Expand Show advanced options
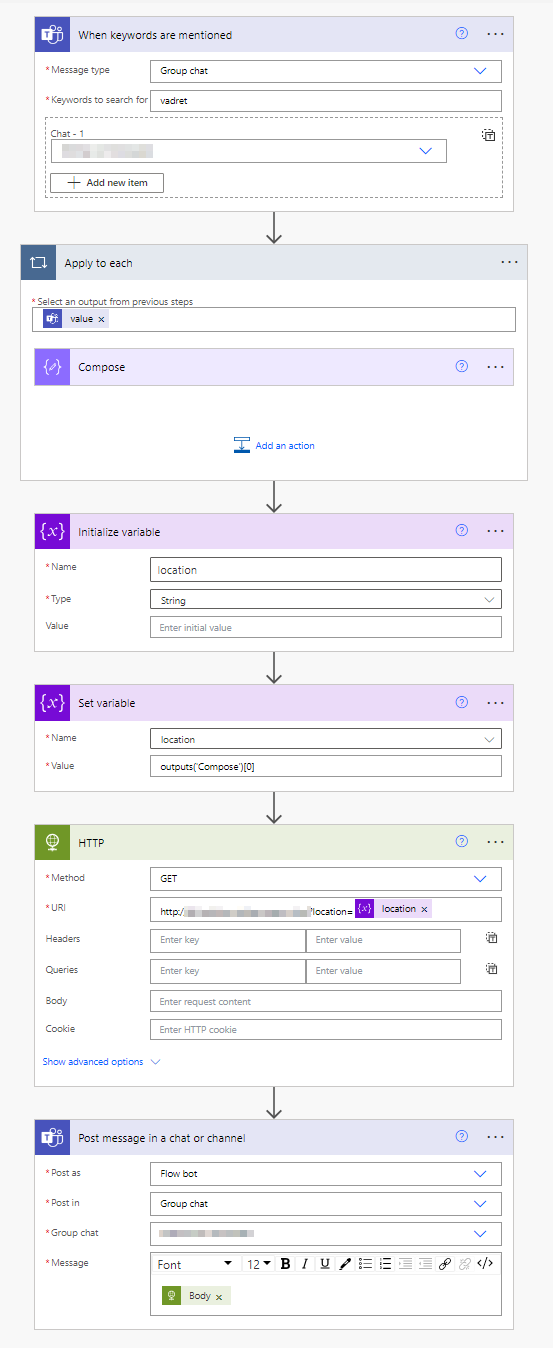 tap(101, 1062)
